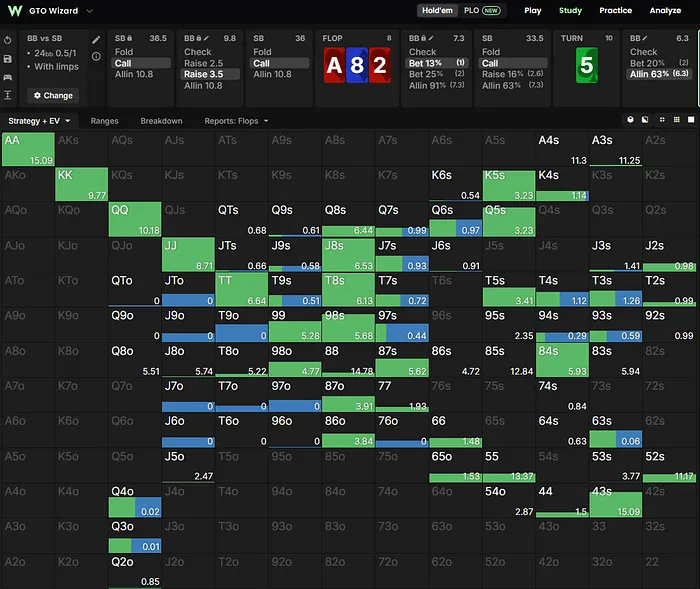Click the segmented circle view icon
700x589 pixels.
click(x=662, y=120)
